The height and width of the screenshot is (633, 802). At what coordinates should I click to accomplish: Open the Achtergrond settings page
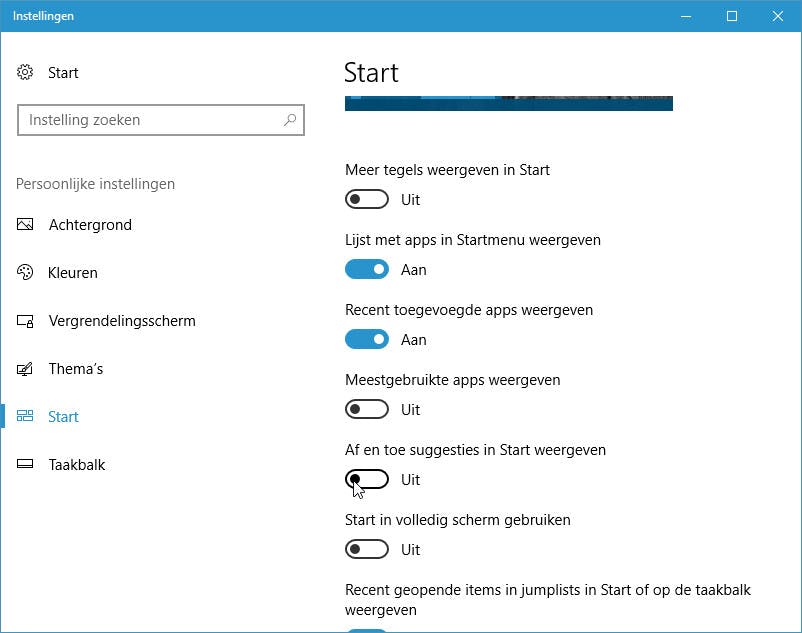pyautogui.click(x=90, y=225)
